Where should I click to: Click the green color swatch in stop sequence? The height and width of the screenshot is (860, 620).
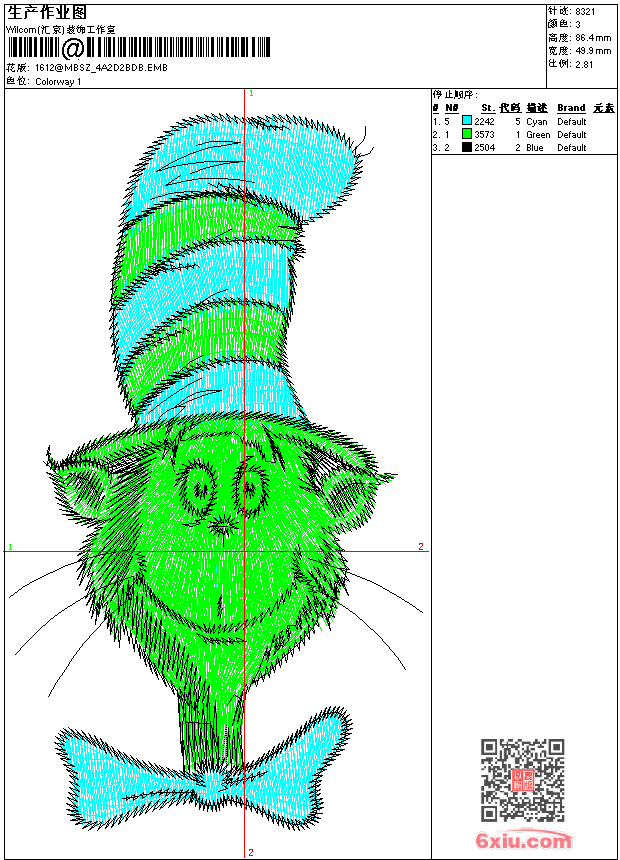coord(466,134)
